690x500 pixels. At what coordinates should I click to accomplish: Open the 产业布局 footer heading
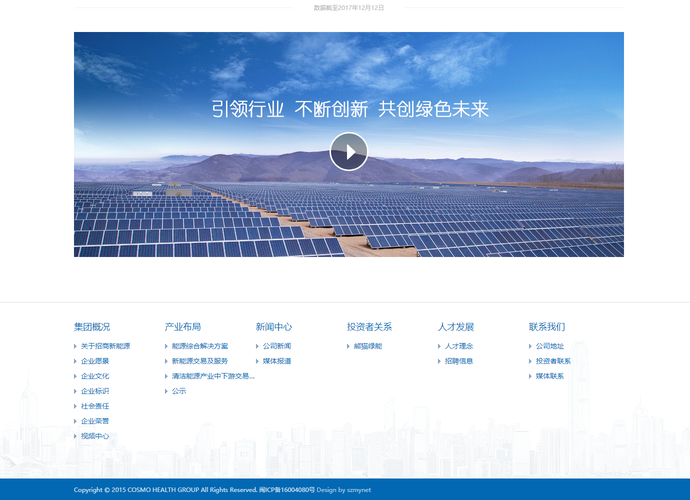click(183, 327)
